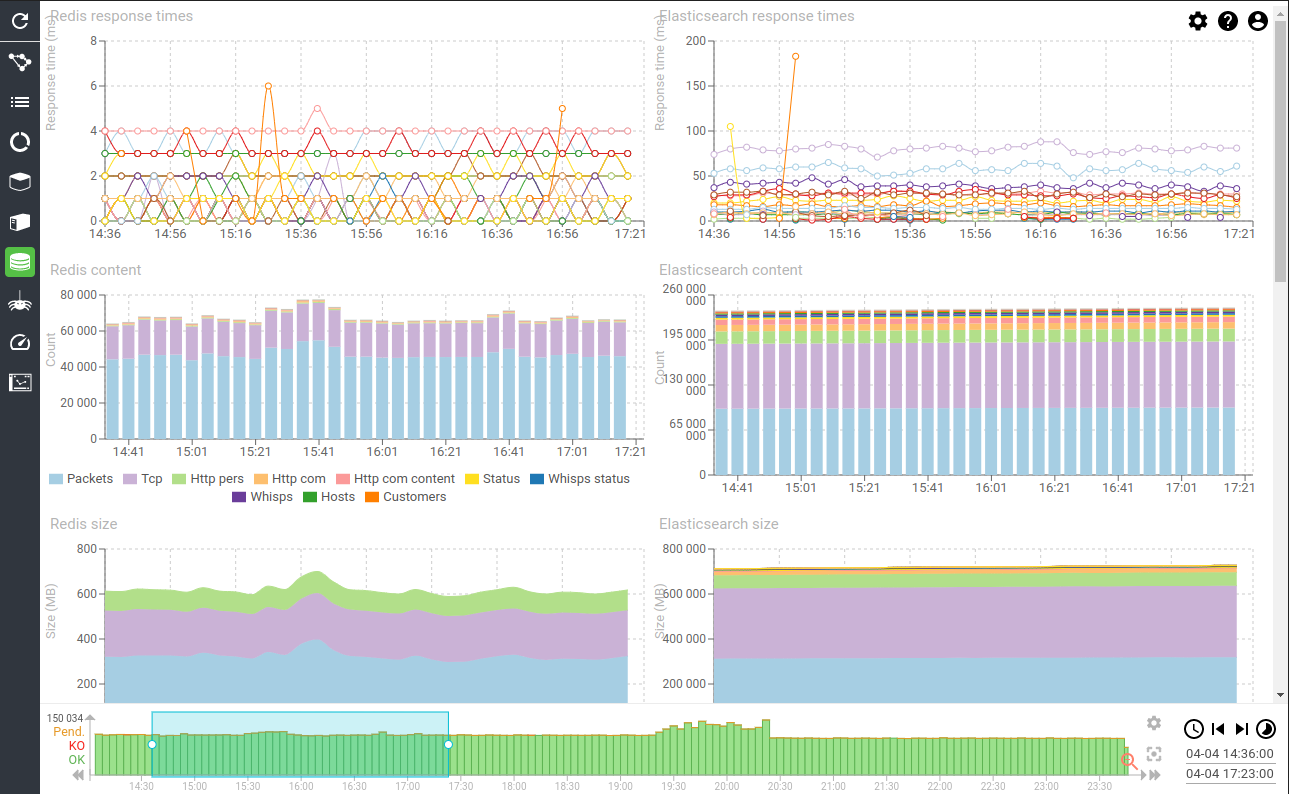1289x794 pixels.
Task: Open the list view in the sidebar
Action: click(x=20, y=102)
